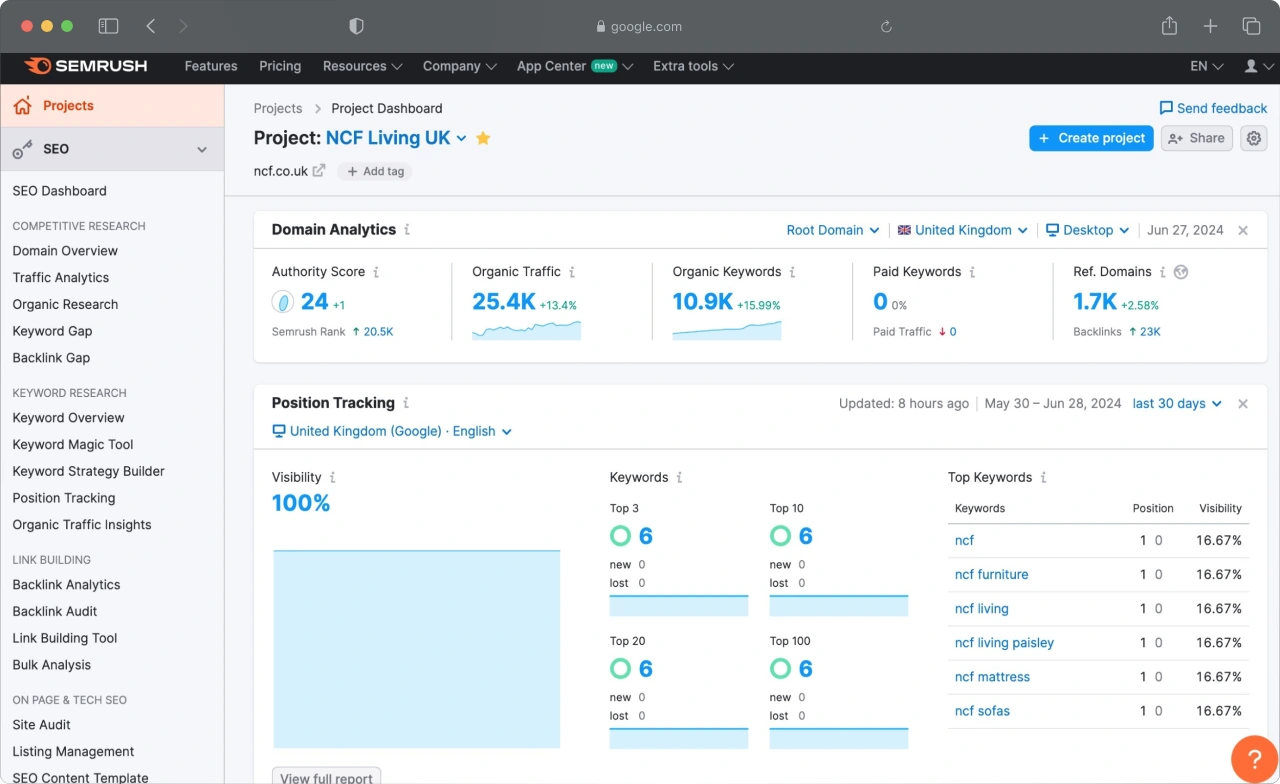Open ncf sofas keyword link

point(983,711)
